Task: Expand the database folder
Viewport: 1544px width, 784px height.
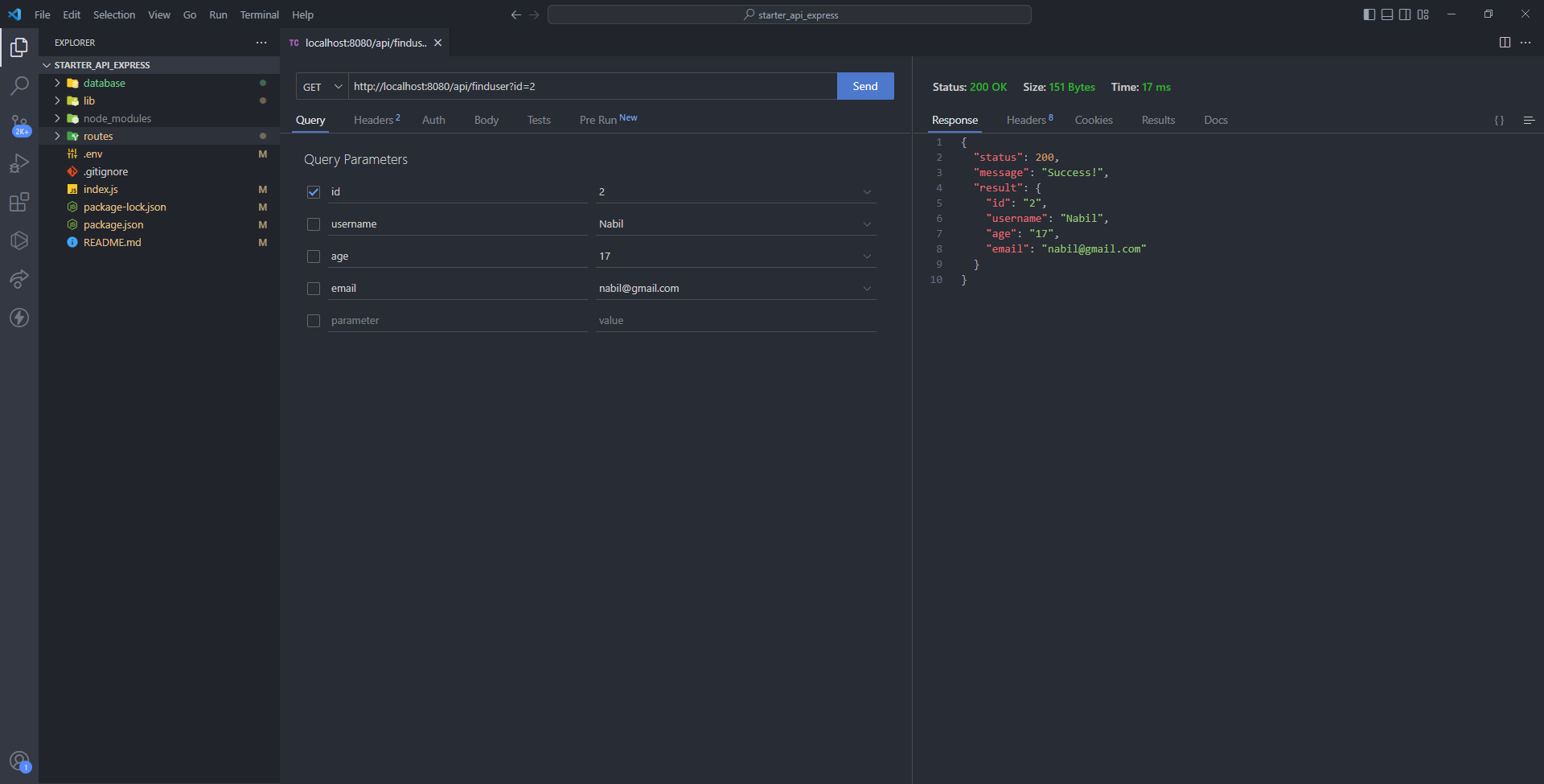Action: point(159,83)
